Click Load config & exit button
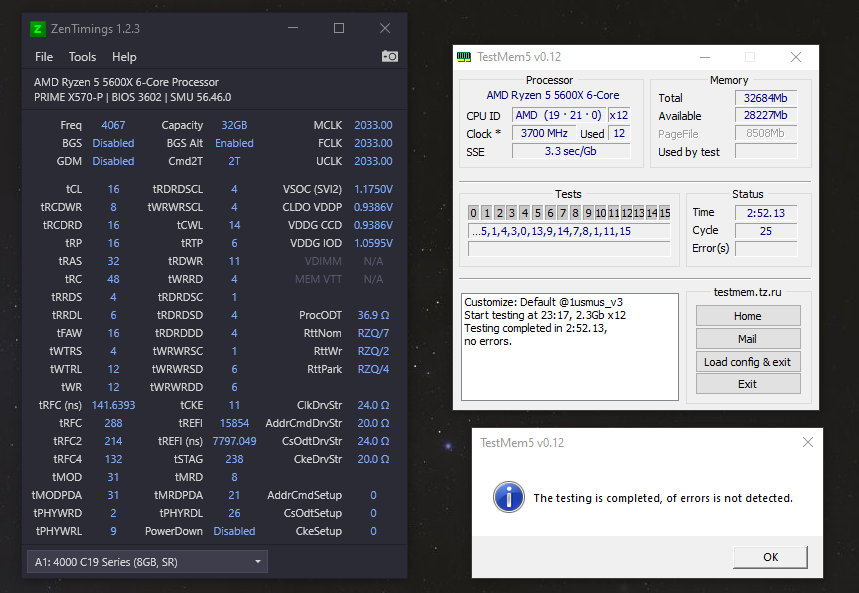Viewport: 859px width, 593px height. (748, 362)
